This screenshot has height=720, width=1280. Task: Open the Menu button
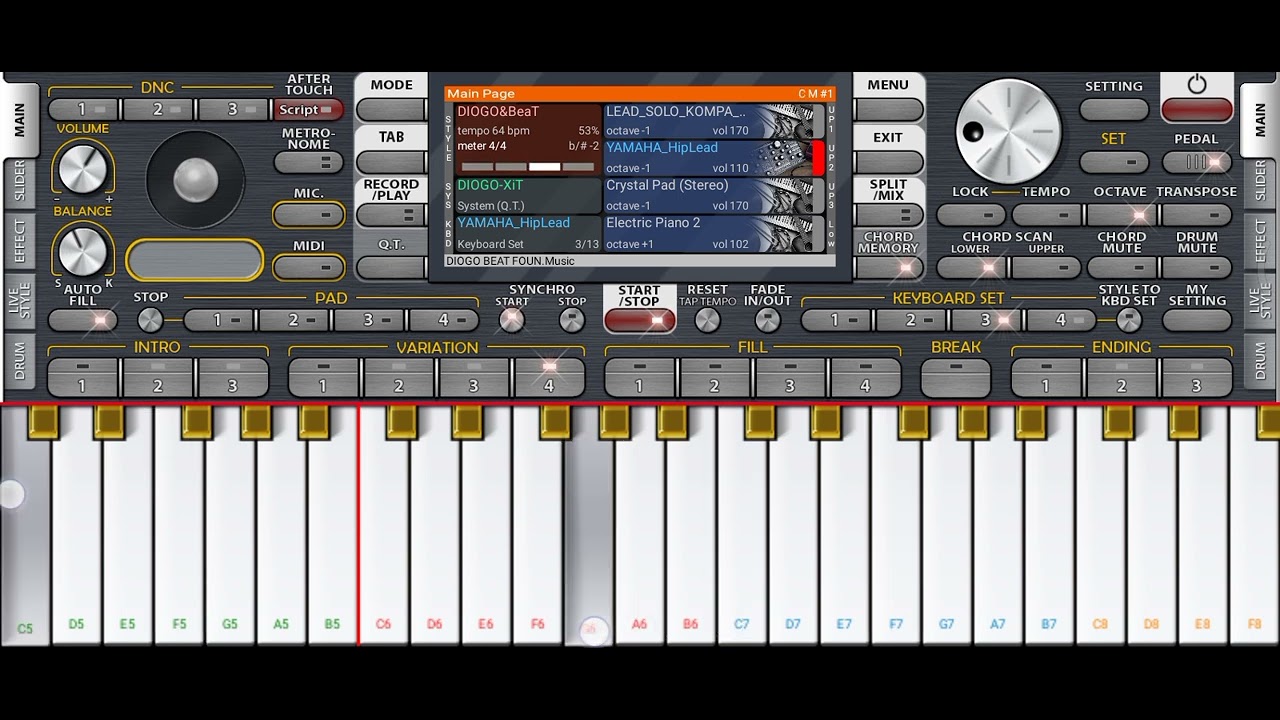[888, 110]
